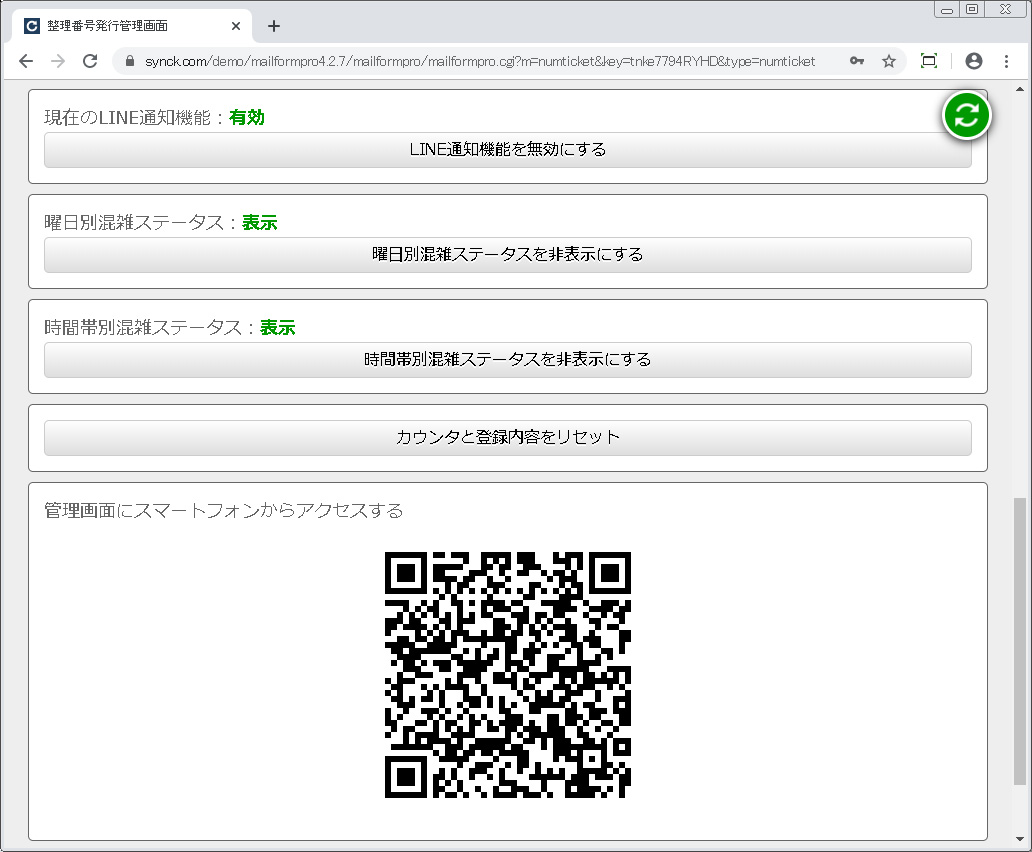
Task: Hide the day-of-week congestion status
Action: [508, 255]
